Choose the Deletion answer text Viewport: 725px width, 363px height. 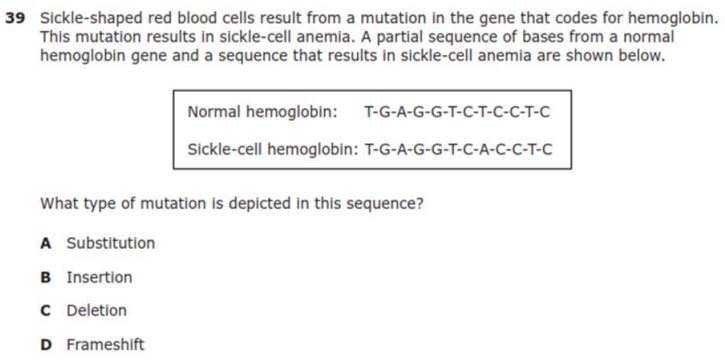tap(97, 311)
